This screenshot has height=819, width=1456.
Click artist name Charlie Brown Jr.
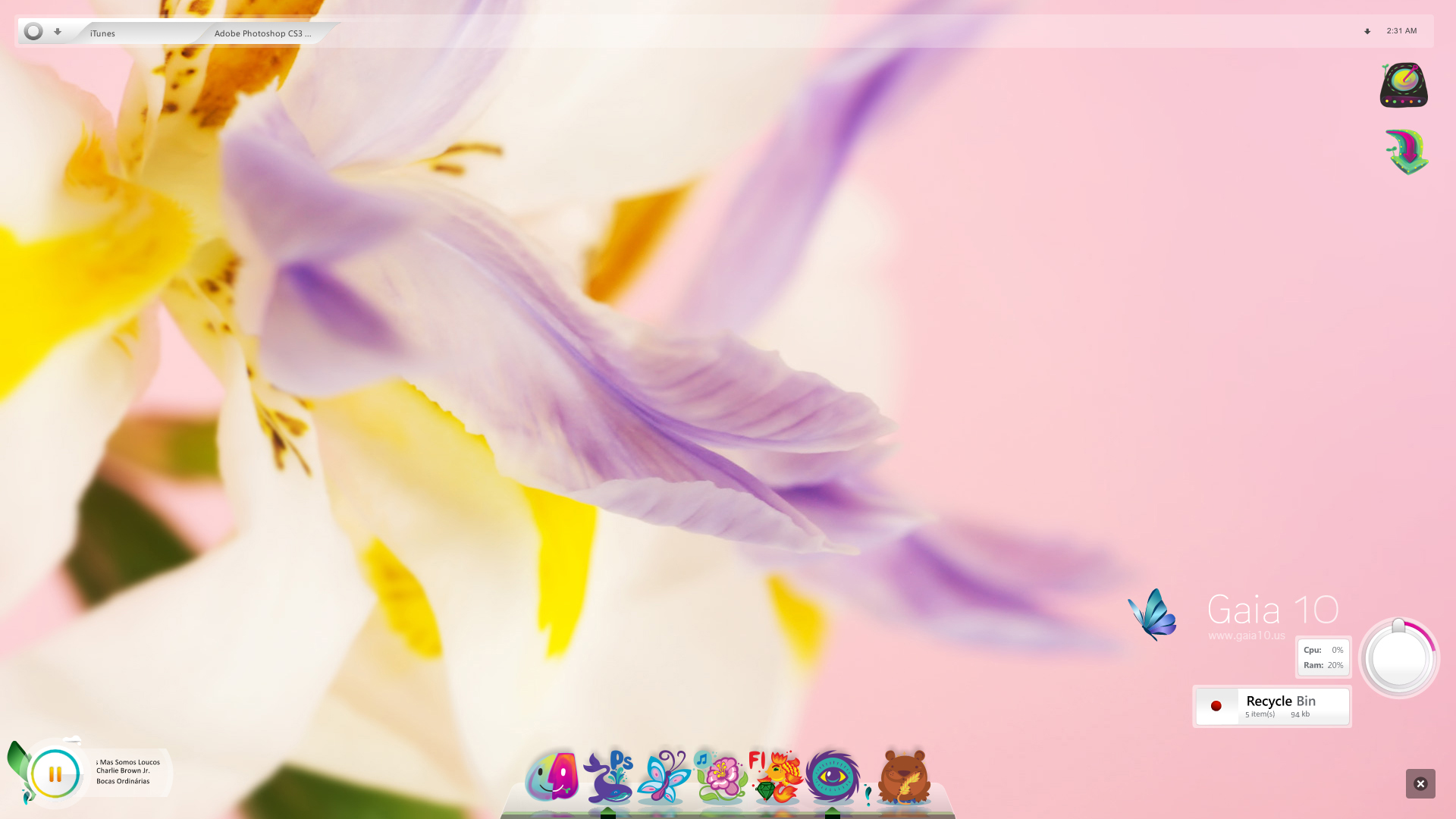click(x=123, y=770)
